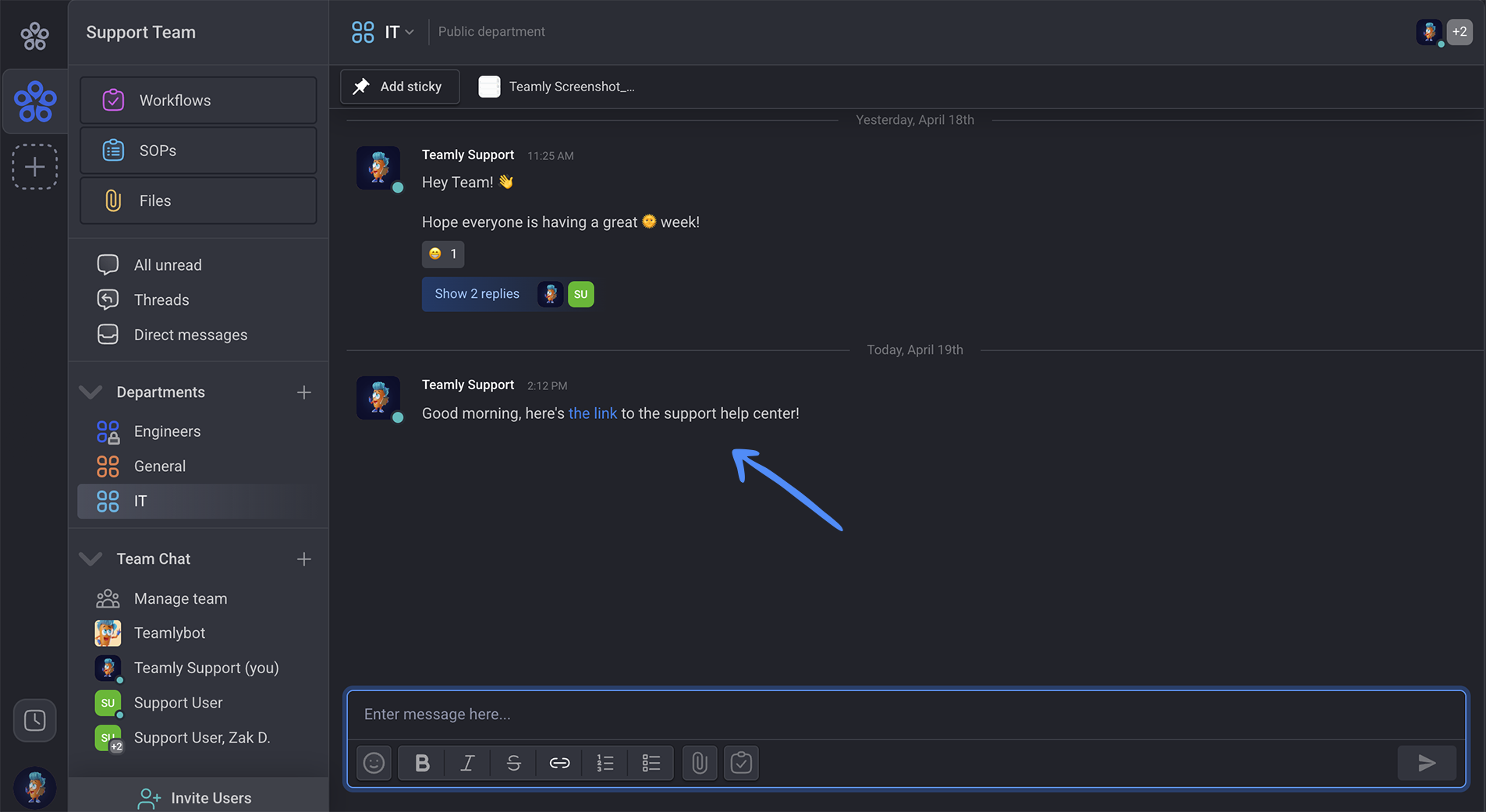Click Public department label in header

pos(491,32)
